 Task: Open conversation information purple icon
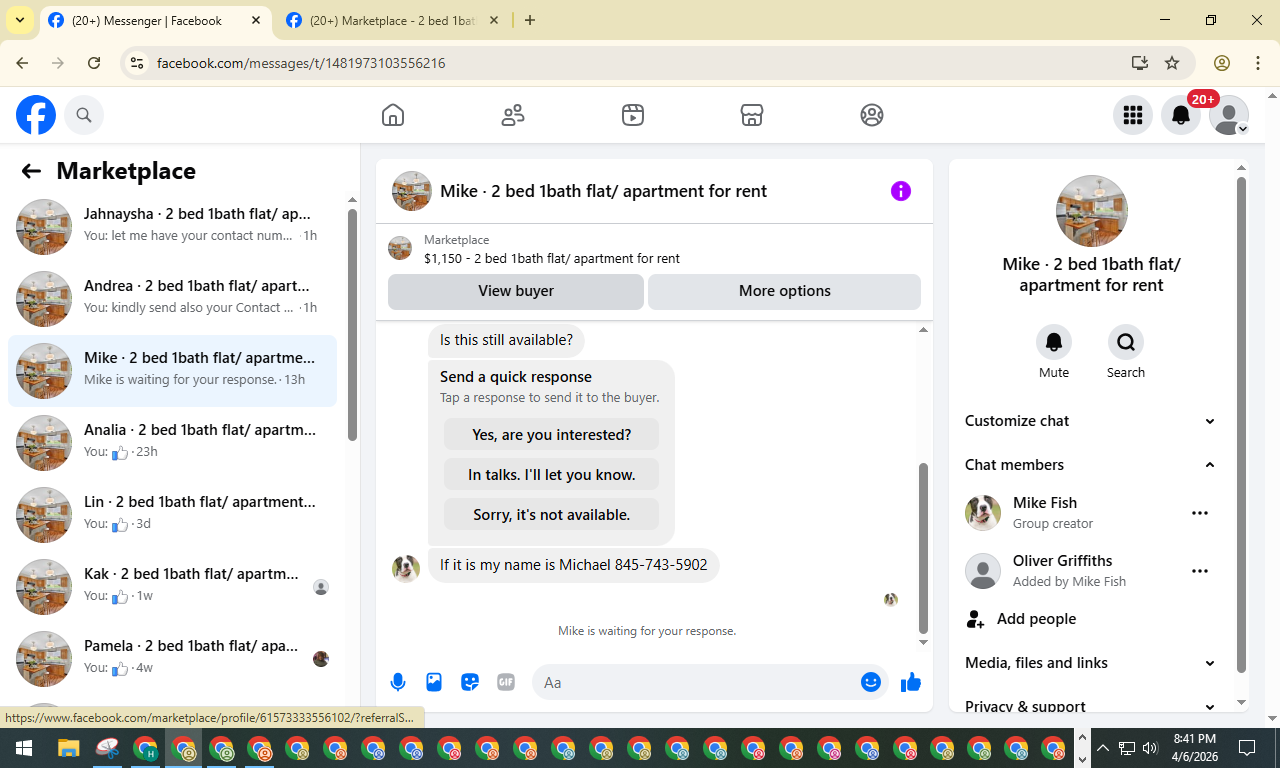tap(901, 191)
